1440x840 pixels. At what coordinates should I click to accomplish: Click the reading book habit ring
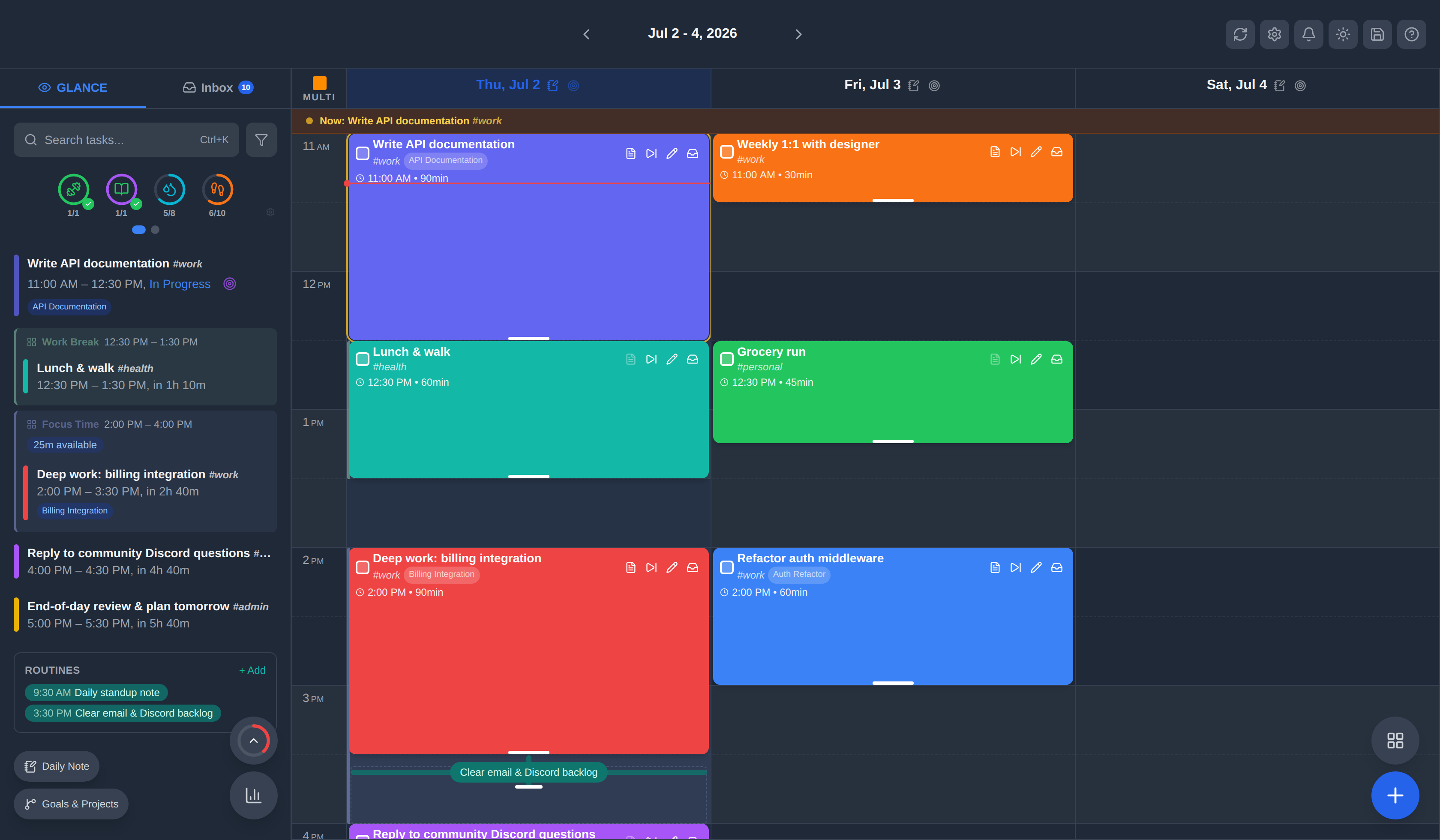121,189
